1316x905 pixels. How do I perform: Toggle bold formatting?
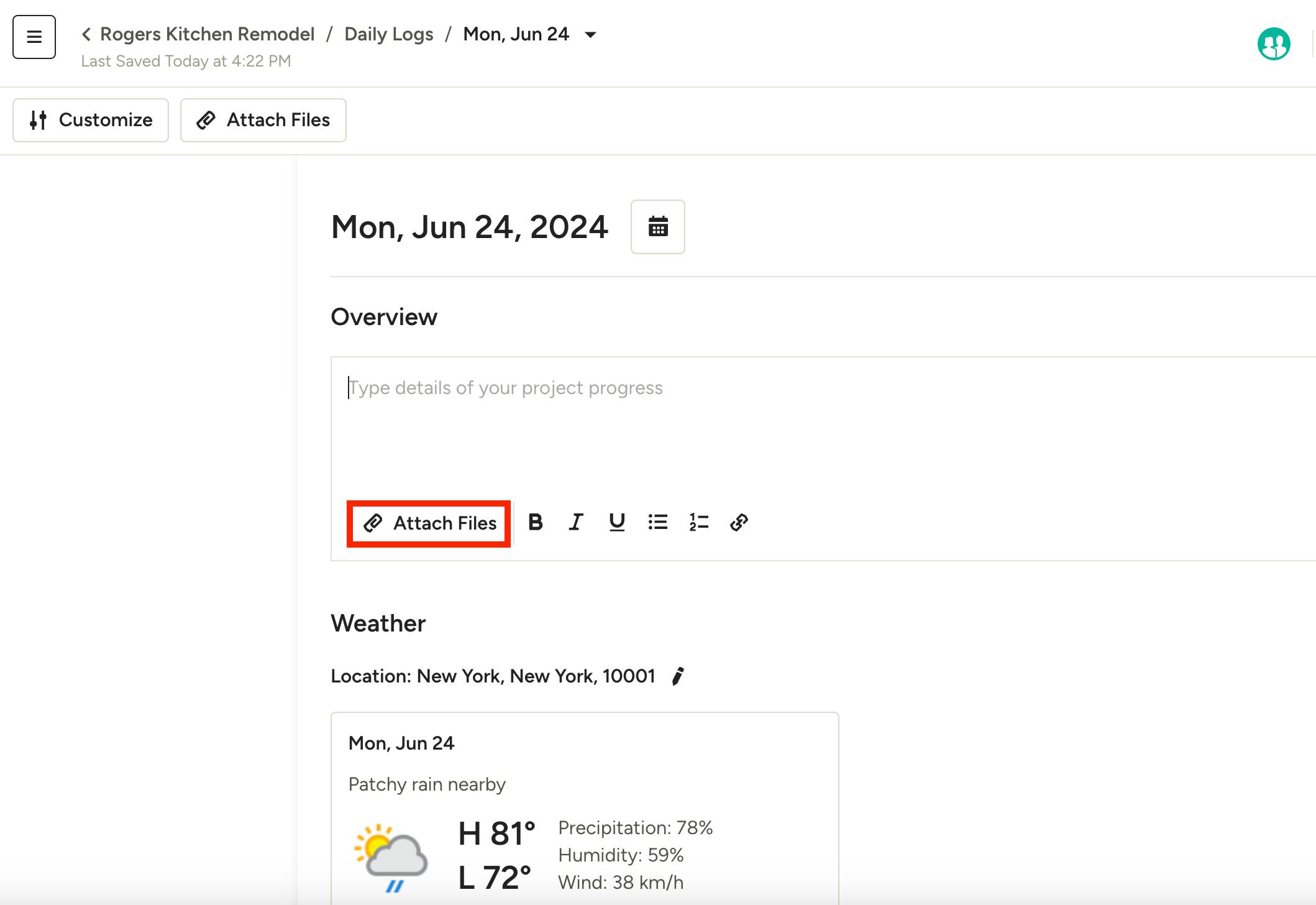[x=535, y=523]
